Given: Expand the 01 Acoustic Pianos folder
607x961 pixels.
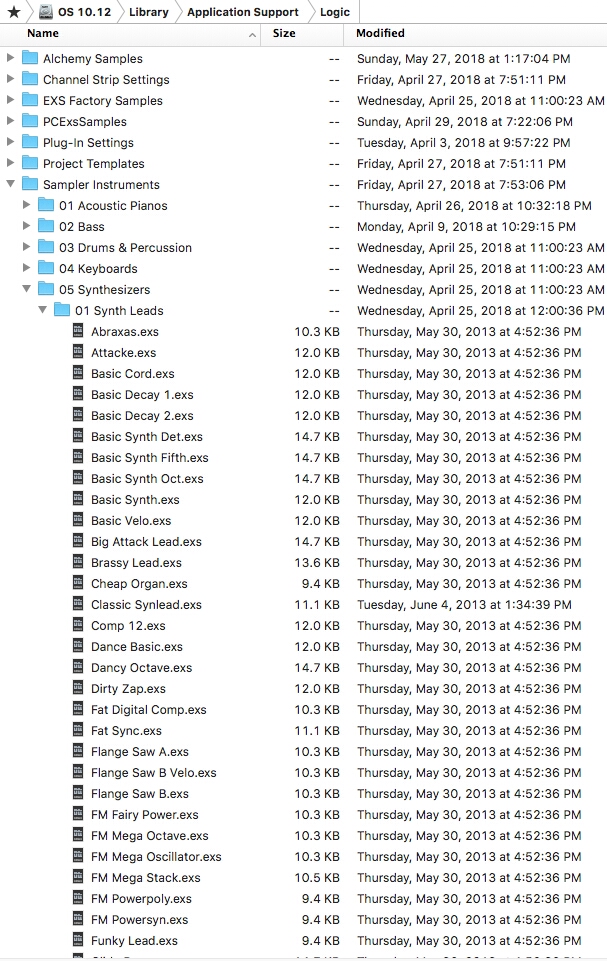Looking at the screenshot, I should [x=26, y=205].
